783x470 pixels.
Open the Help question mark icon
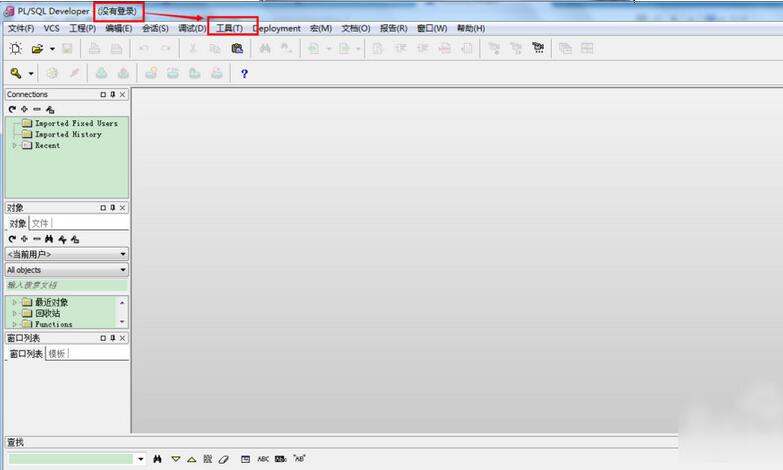coord(244,73)
